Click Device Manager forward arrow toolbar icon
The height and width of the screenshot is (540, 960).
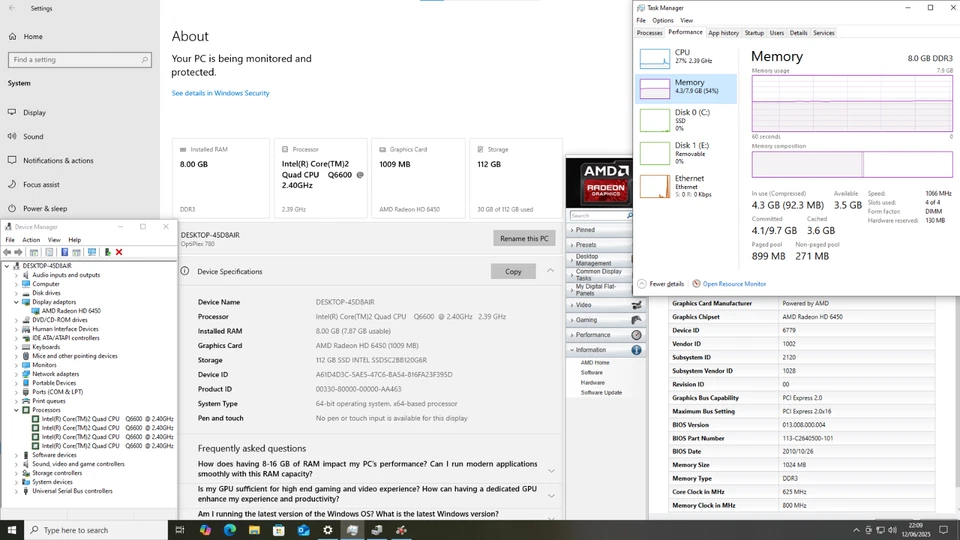[18, 252]
